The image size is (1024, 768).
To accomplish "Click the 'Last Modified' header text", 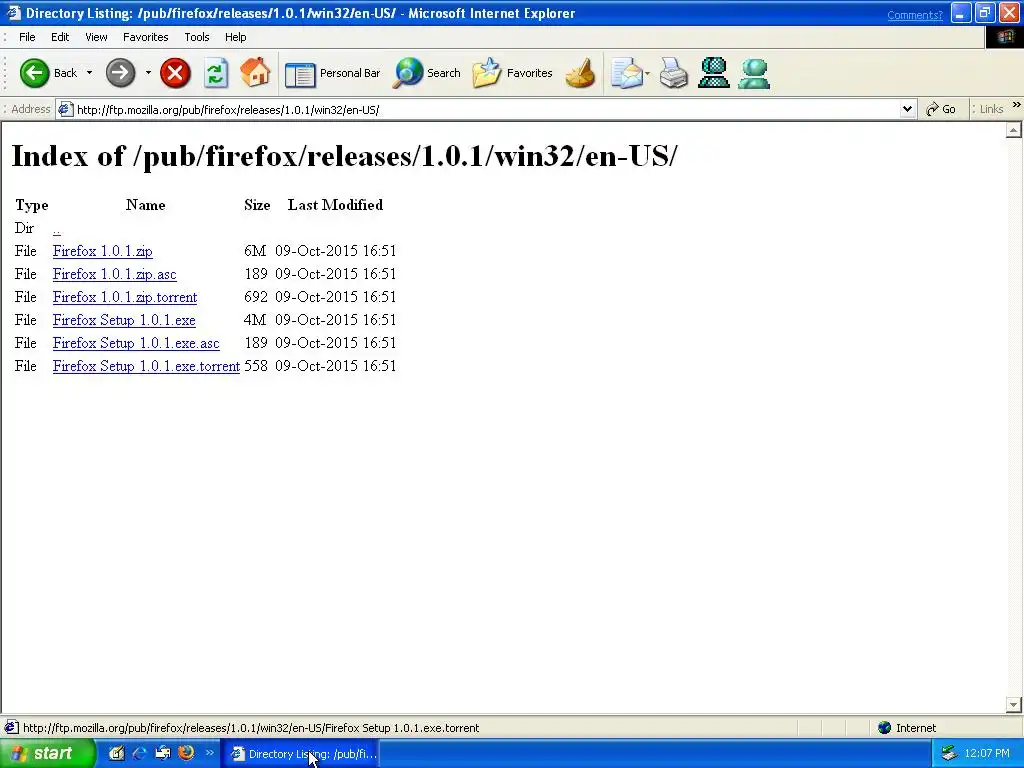I will [x=335, y=205].
